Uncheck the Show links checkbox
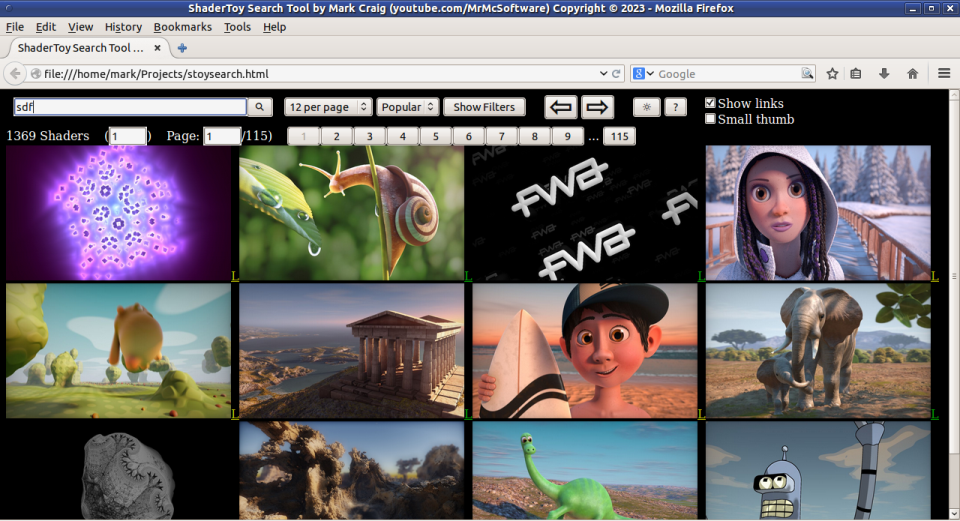The width and height of the screenshot is (960, 521). [x=710, y=103]
